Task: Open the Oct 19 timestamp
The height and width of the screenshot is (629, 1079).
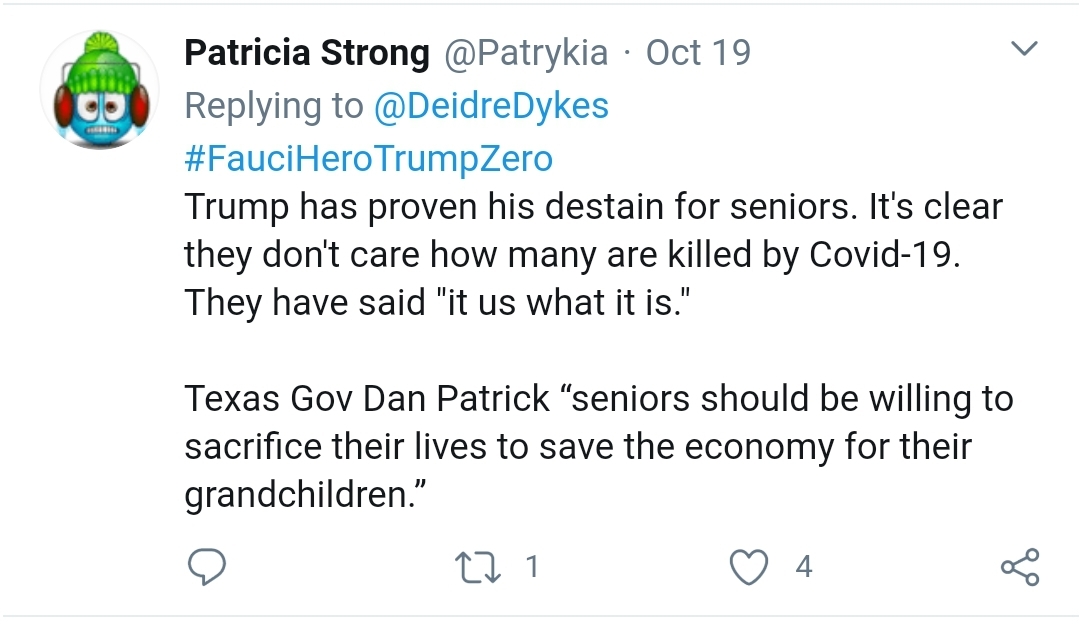Action: coord(698,53)
